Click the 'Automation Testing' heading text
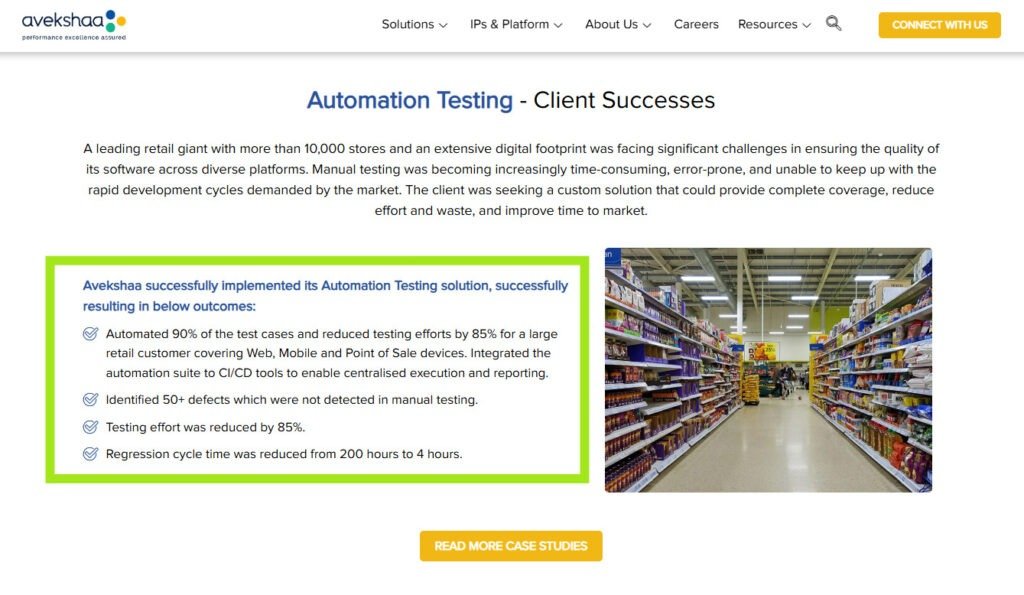 click(409, 101)
